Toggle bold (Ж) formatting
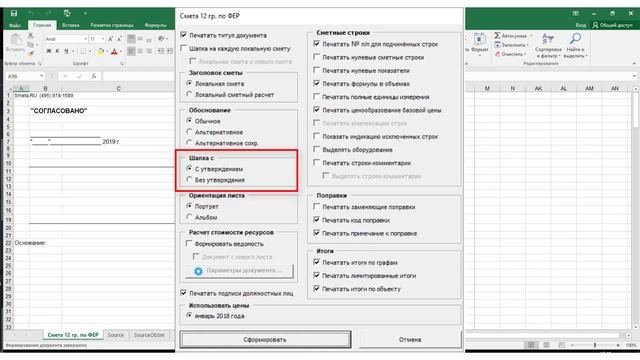The width and height of the screenshot is (640, 360). coord(49,51)
